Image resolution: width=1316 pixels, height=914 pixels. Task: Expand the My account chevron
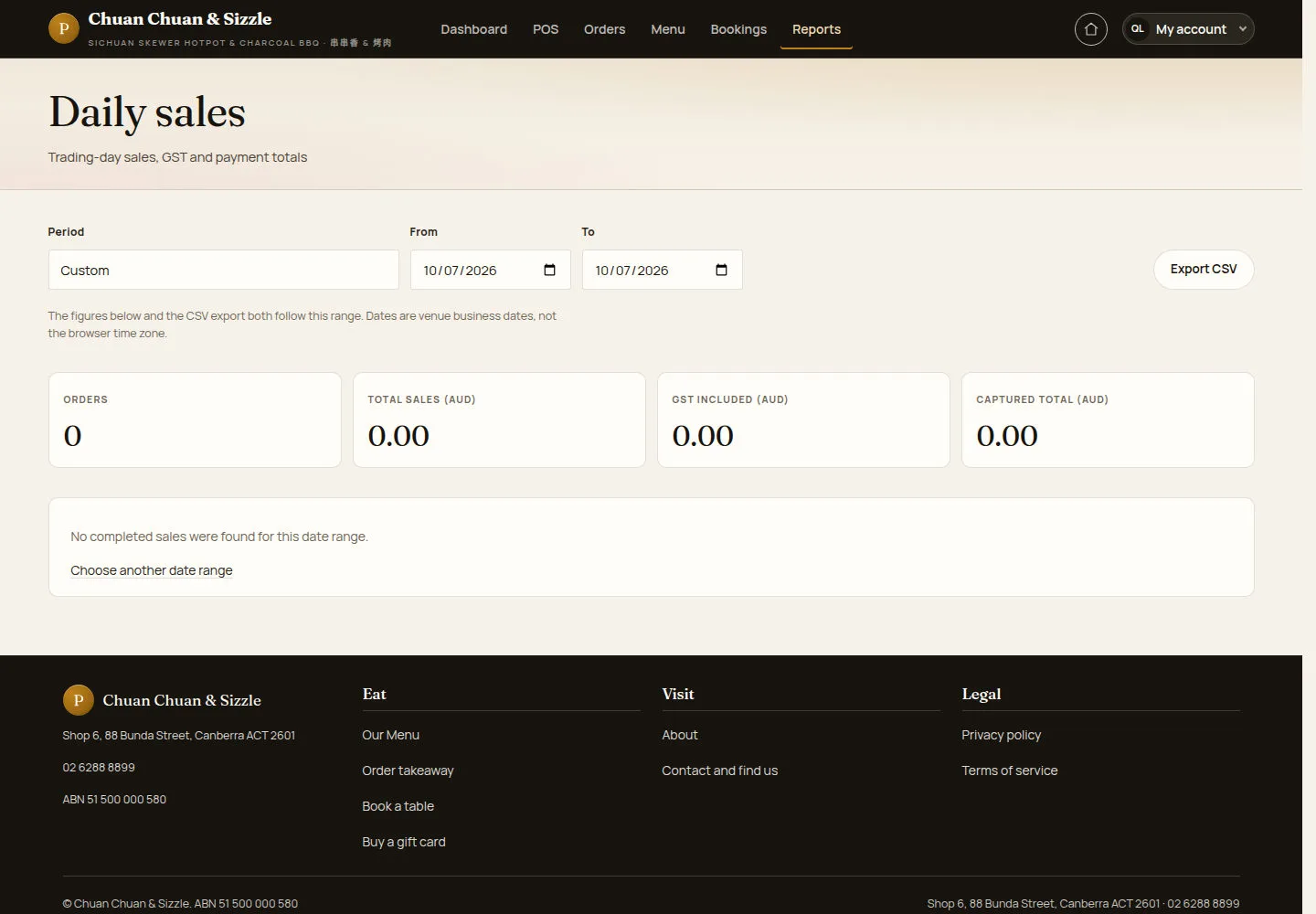[1242, 29]
